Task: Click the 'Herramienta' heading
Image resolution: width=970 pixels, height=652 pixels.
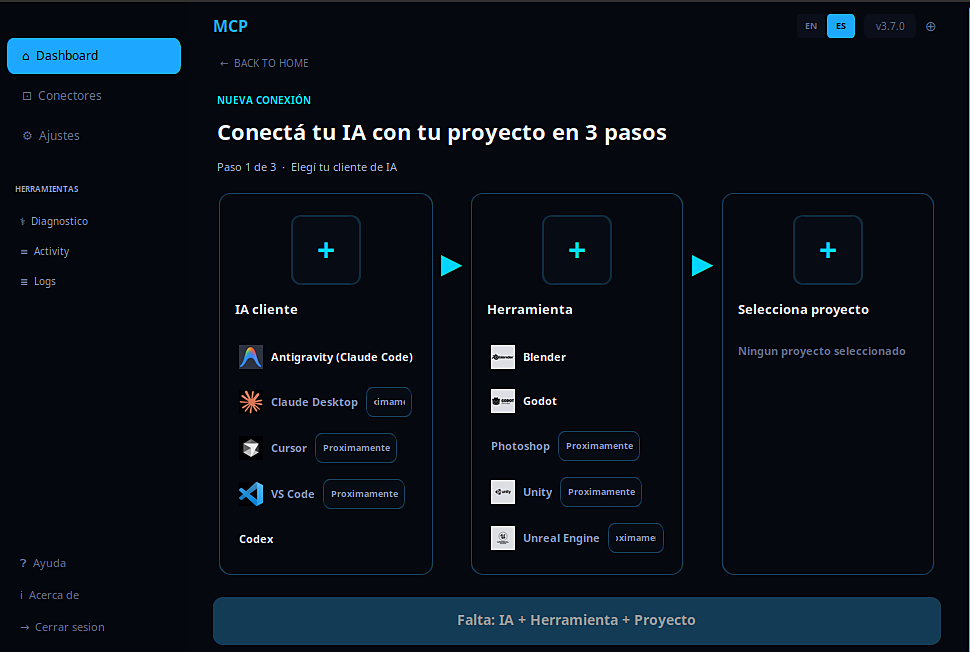Action: pos(530,309)
